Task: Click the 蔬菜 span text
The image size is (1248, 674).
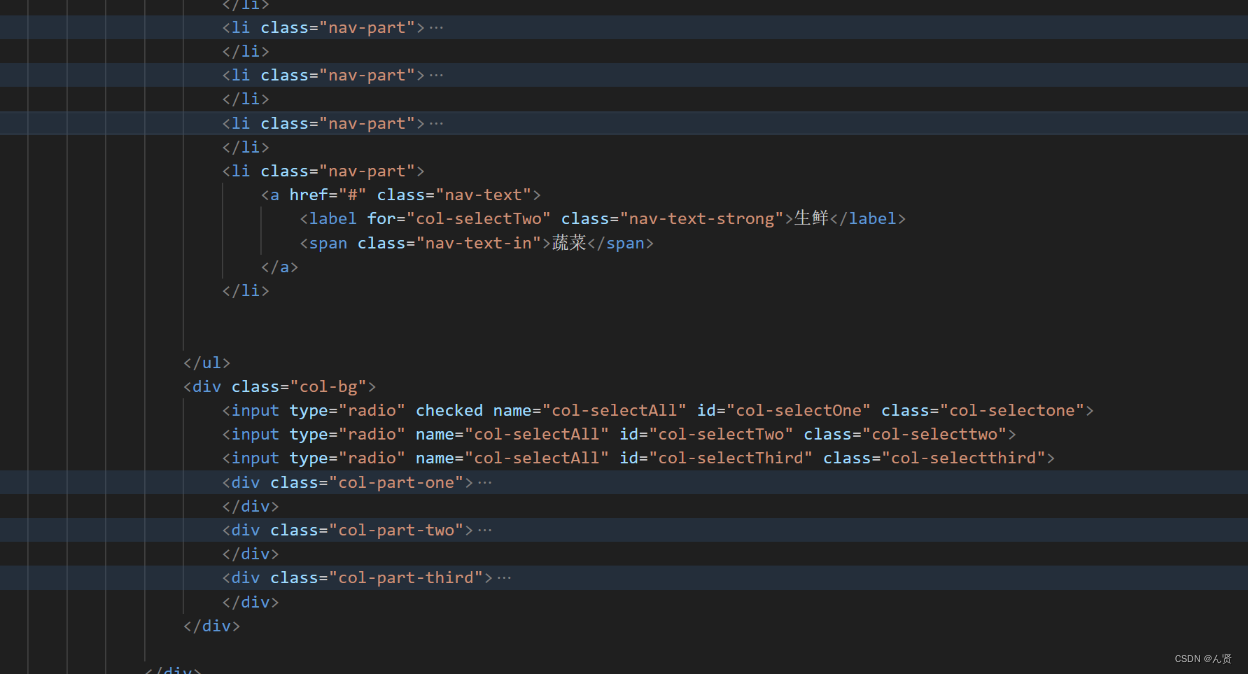Action: click(x=569, y=242)
